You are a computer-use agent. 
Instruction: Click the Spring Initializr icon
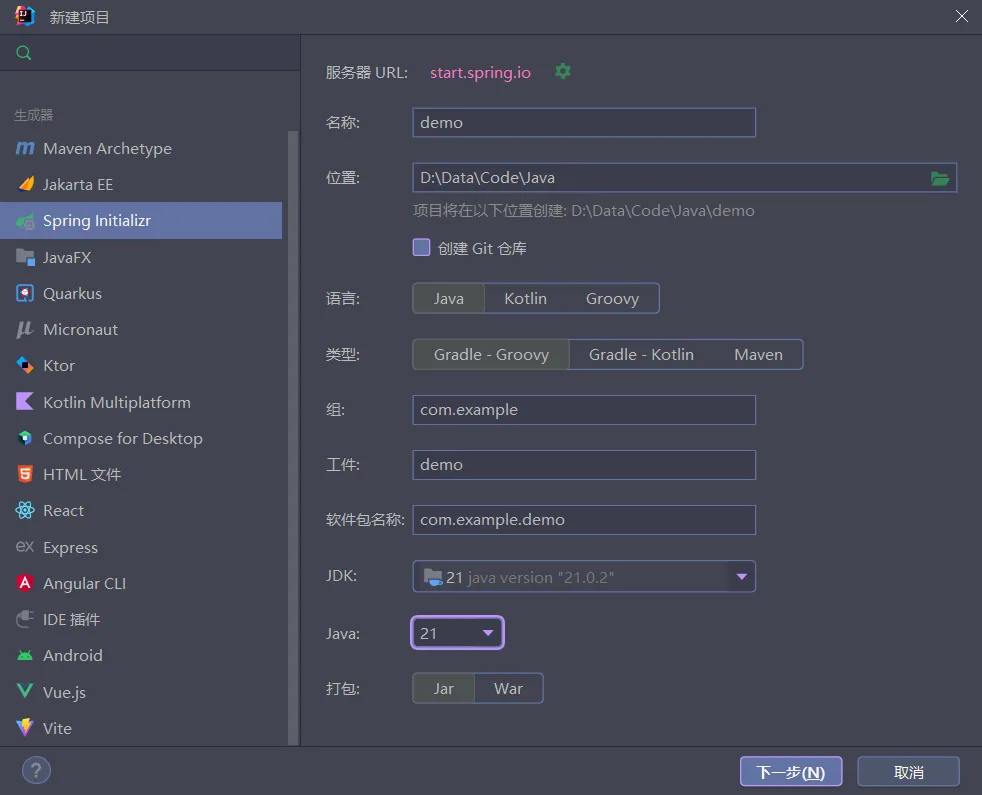coord(25,221)
